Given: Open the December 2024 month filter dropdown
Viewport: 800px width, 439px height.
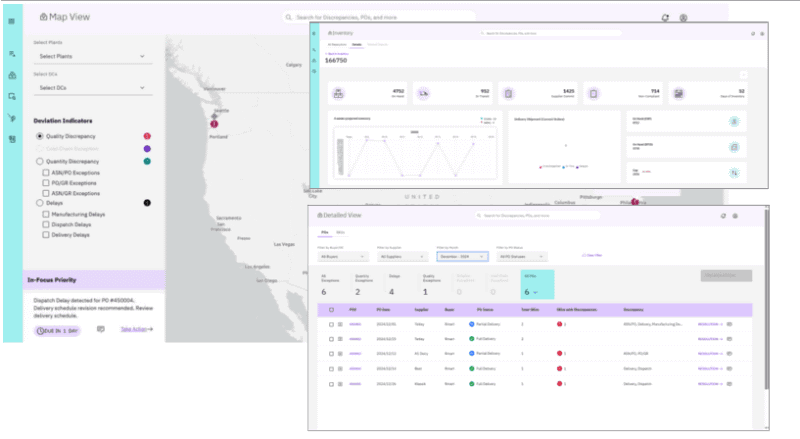Looking at the screenshot, I should (462, 256).
